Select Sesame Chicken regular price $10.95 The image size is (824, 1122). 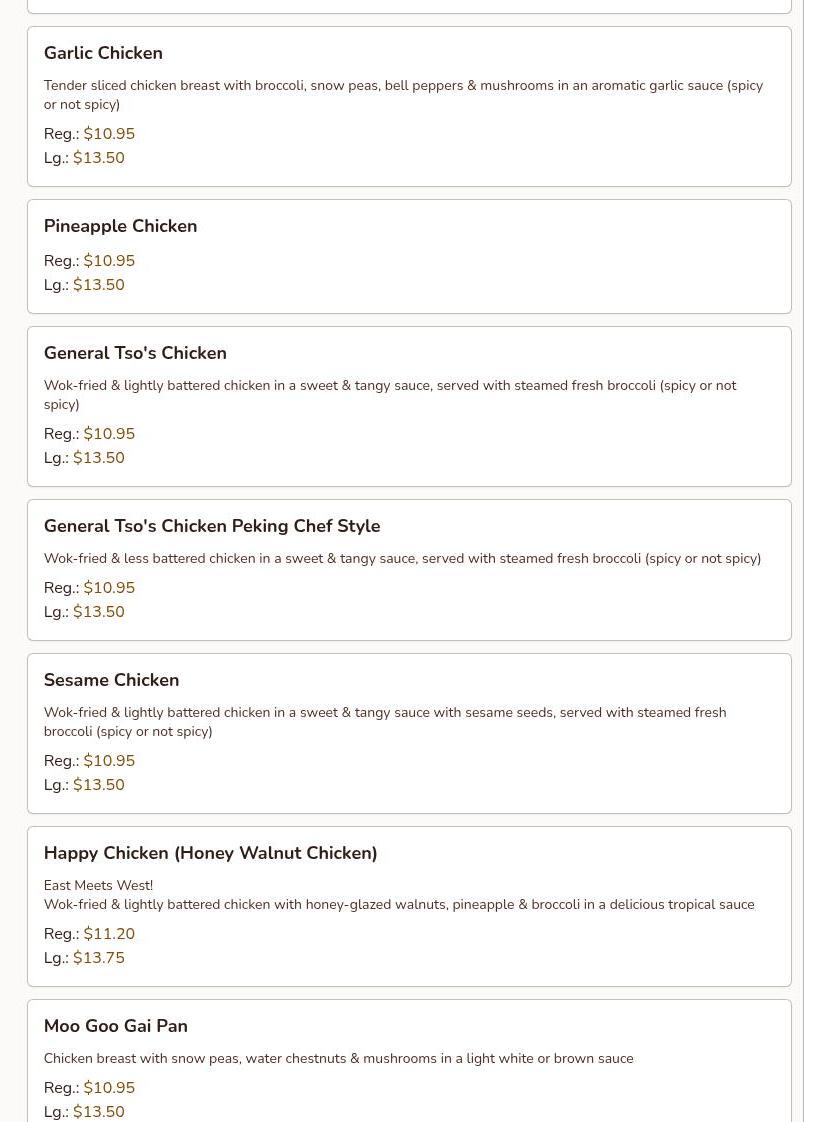(x=109, y=761)
